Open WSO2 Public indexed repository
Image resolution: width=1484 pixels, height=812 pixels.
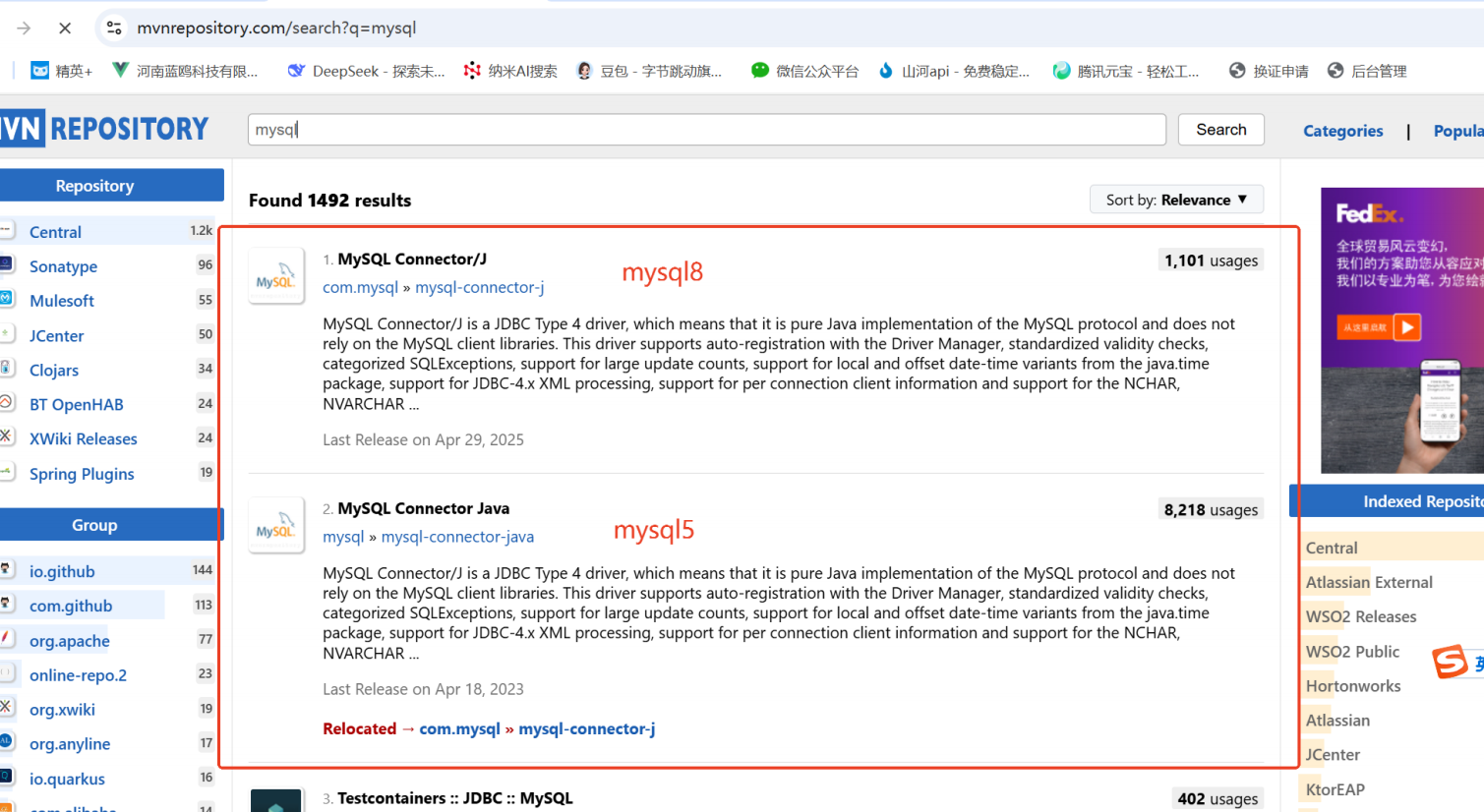click(x=1352, y=652)
